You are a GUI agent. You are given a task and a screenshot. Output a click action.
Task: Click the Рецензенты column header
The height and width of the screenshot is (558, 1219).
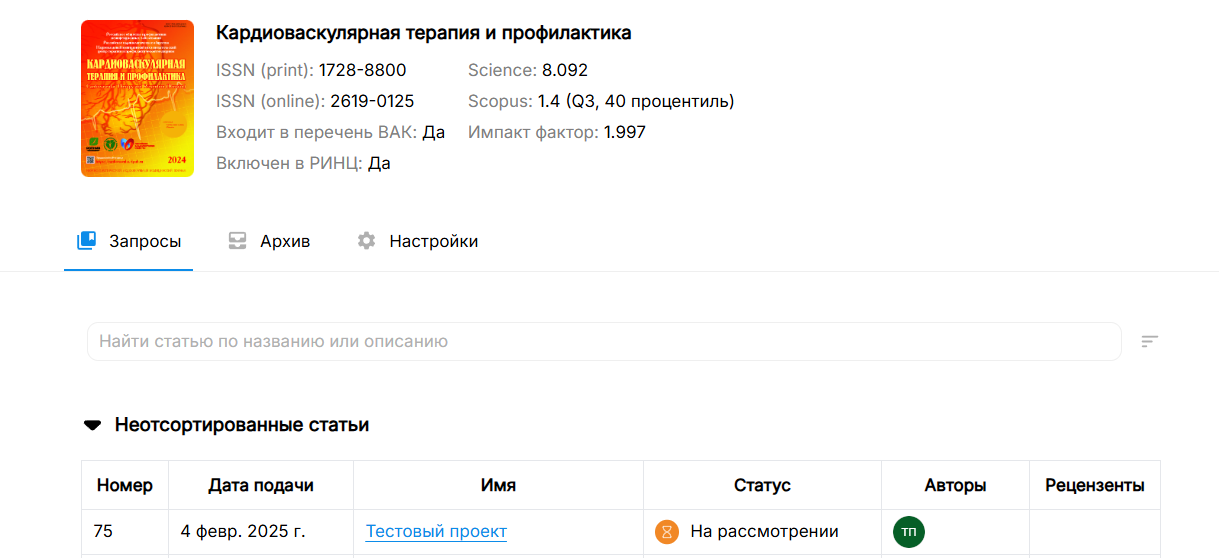[1095, 485]
